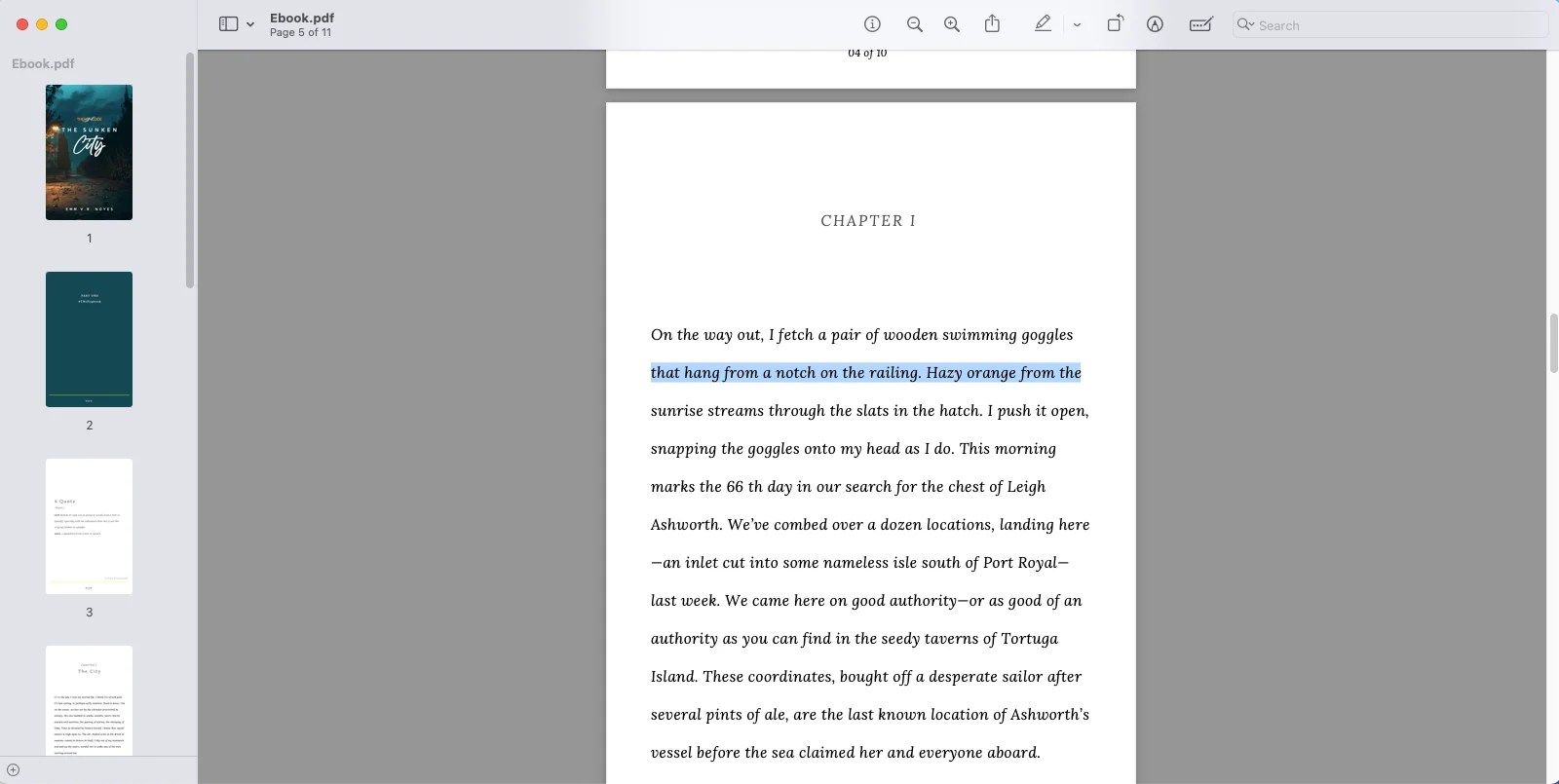
Task: Click the zoom in magnifier
Action: click(x=952, y=24)
